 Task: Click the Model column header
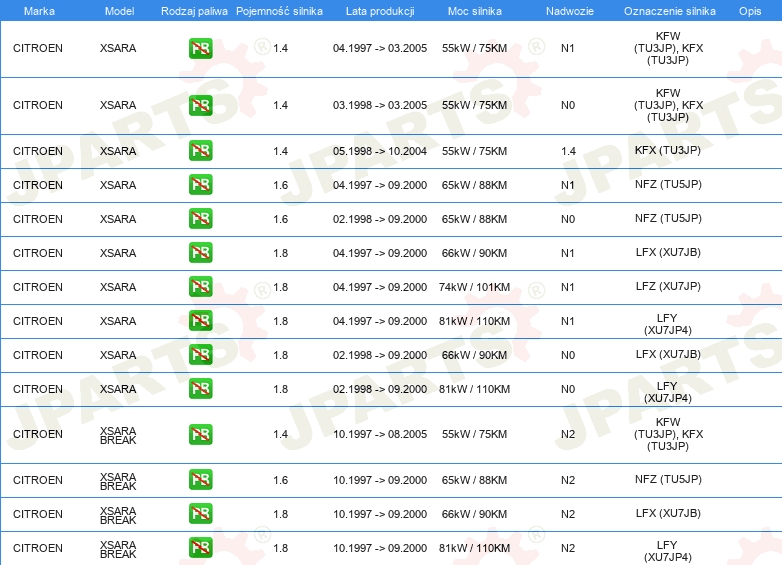(x=119, y=11)
